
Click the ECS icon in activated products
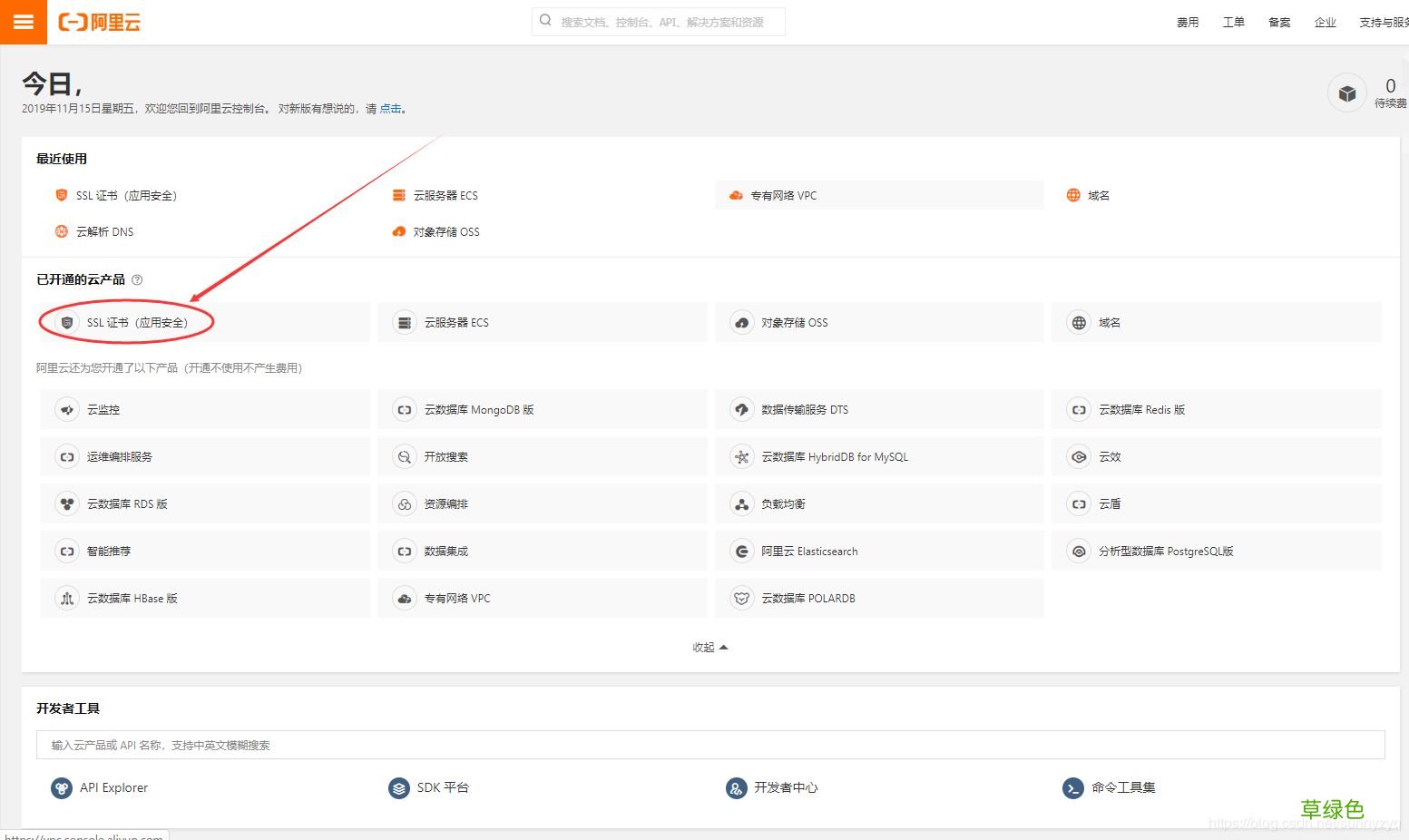click(405, 322)
